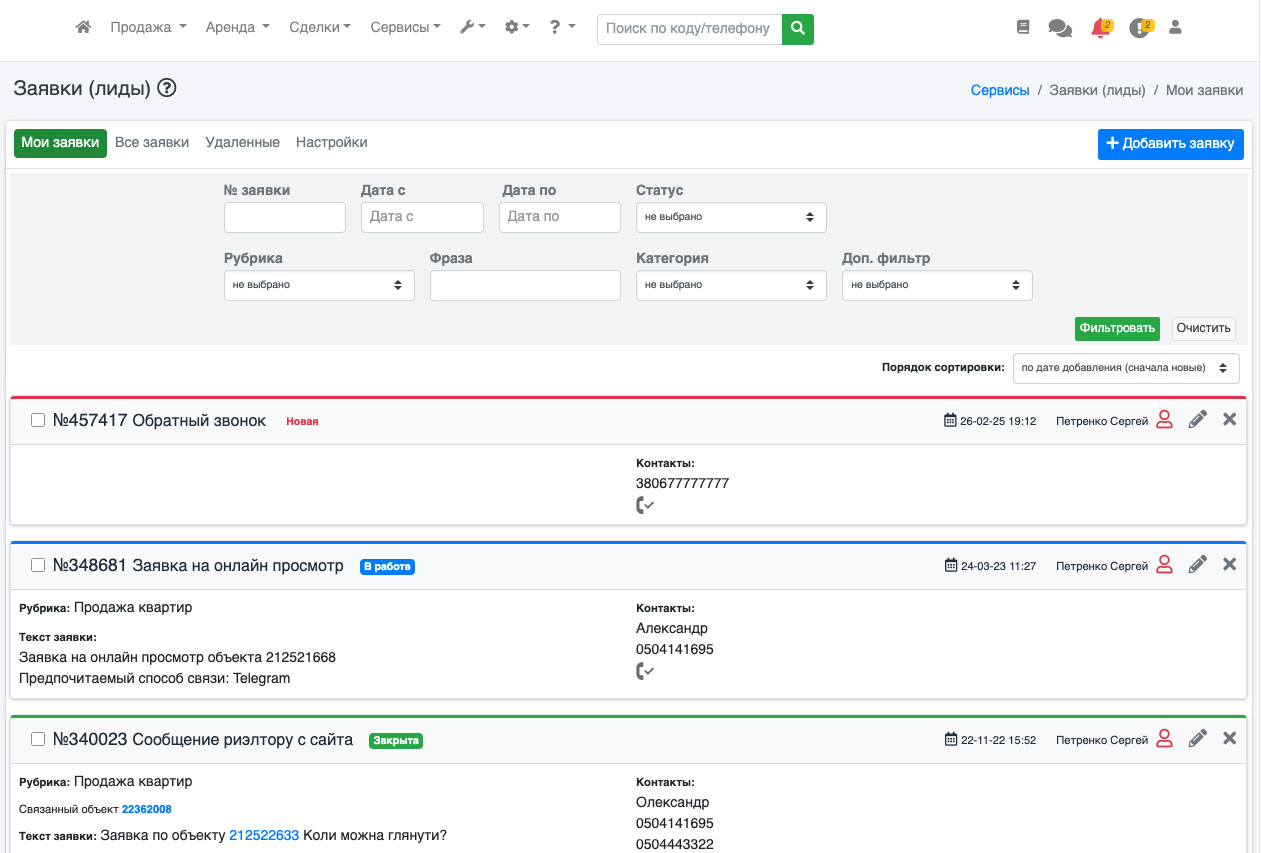
Task: Edit request №457417 with pencil icon
Action: [1197, 421]
